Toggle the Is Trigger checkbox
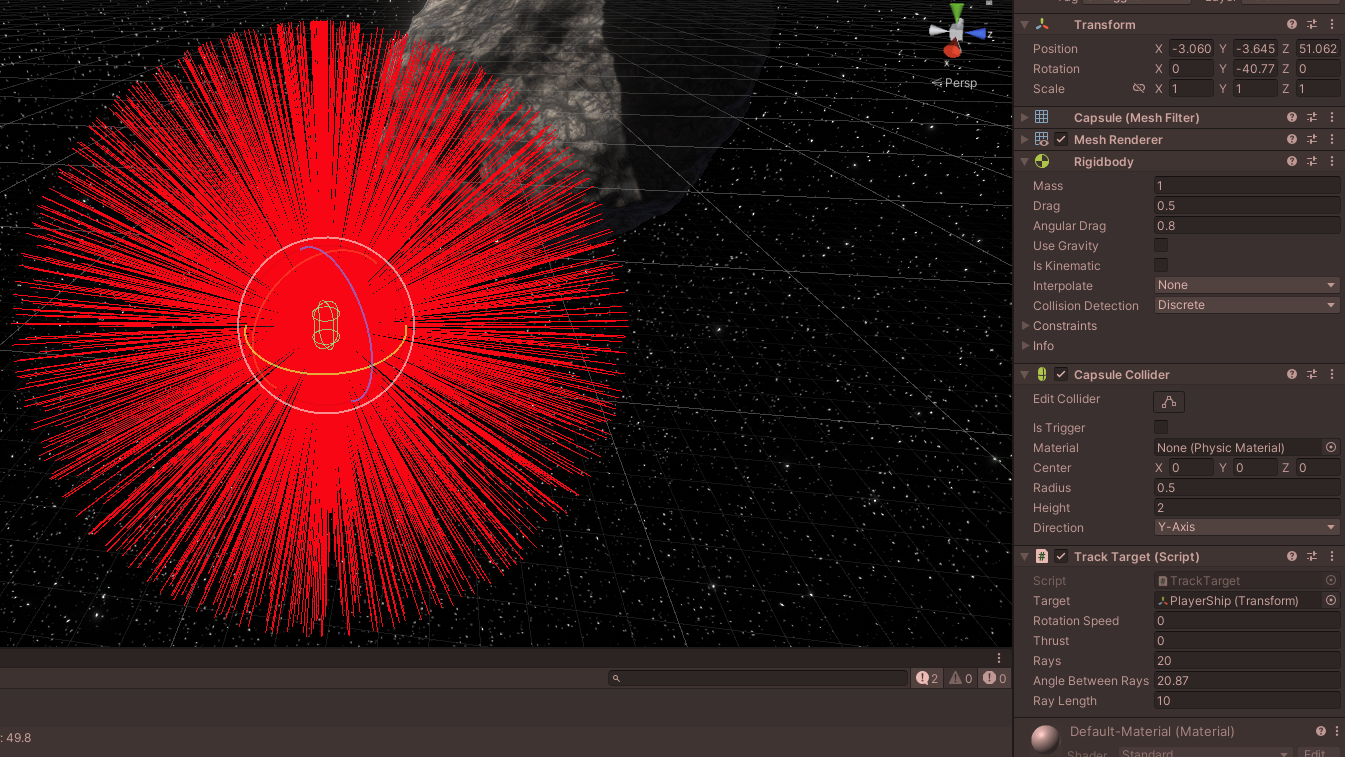Viewport: 1345px width, 757px height. click(x=1161, y=428)
